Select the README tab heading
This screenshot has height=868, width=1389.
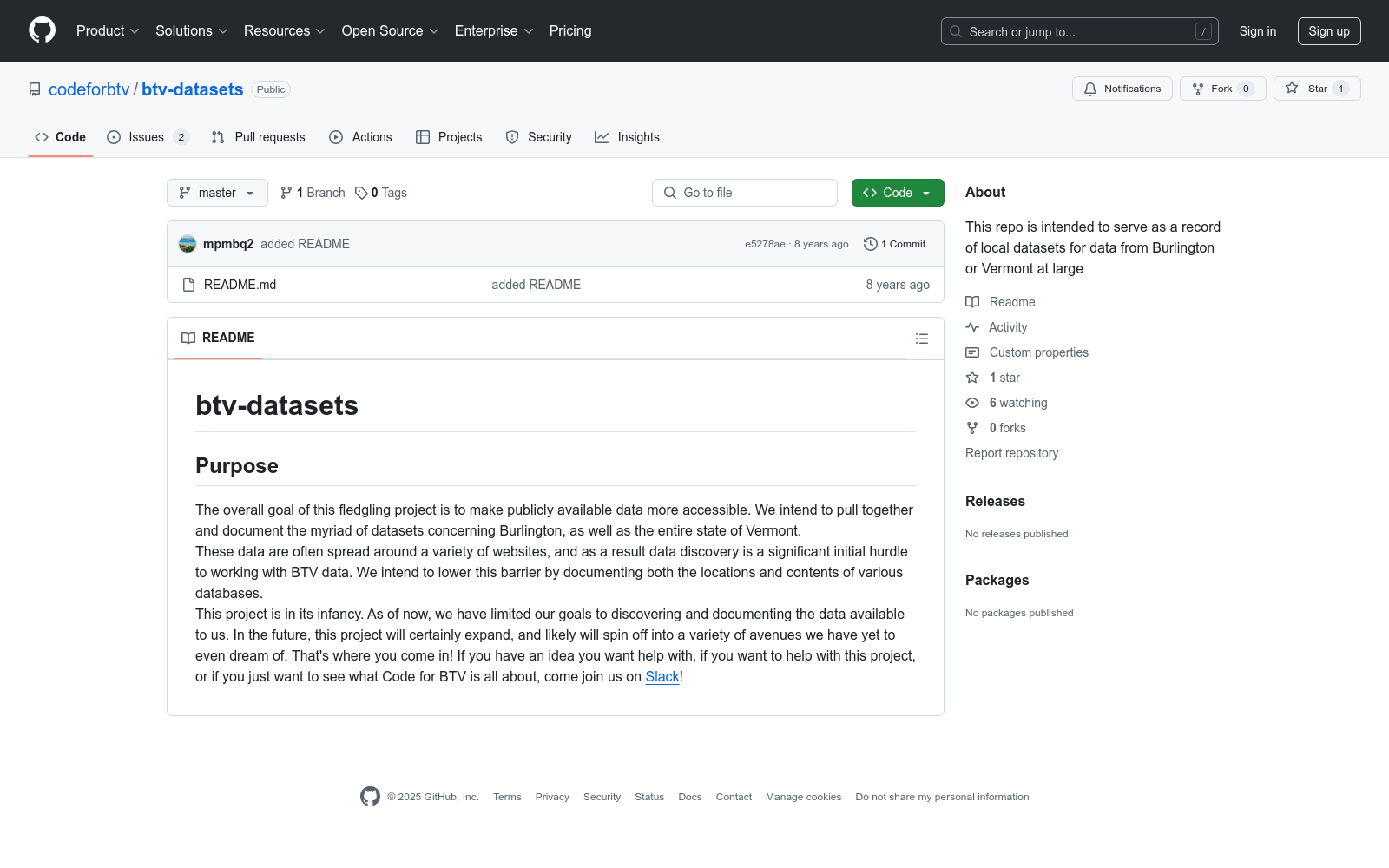coord(218,338)
